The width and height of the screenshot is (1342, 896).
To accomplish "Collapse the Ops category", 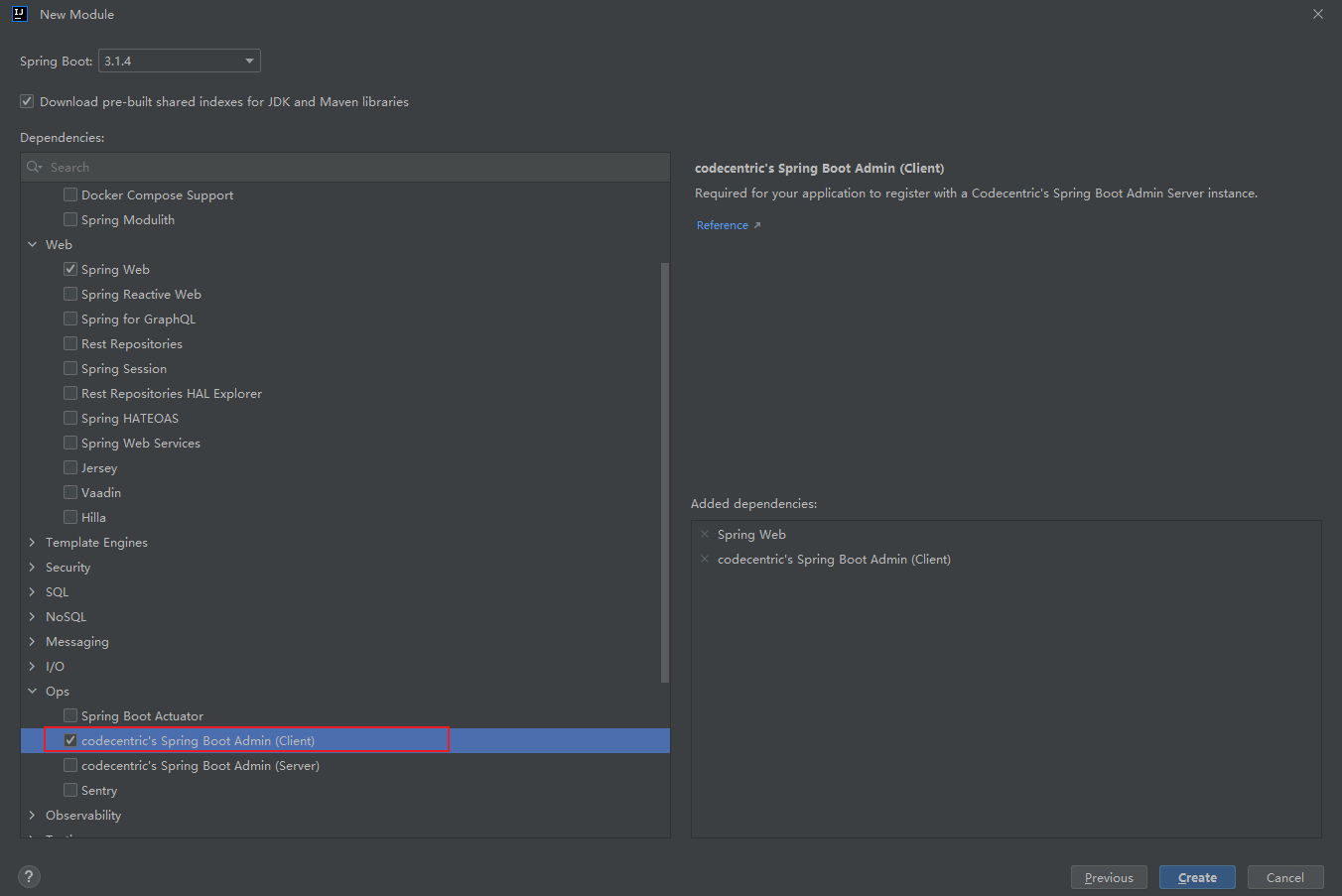I will 33,692.
